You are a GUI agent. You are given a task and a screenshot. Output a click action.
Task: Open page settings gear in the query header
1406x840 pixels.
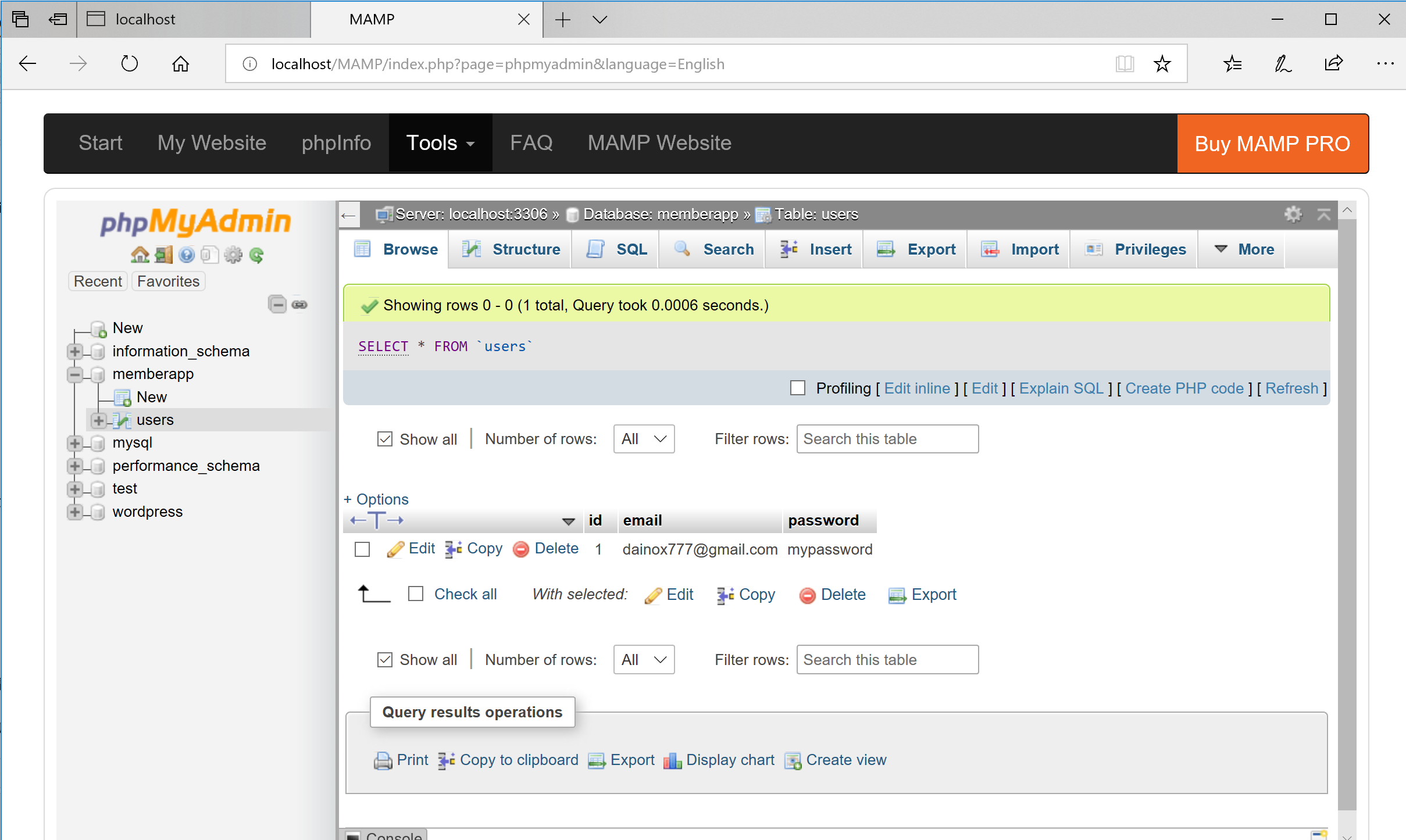(1294, 214)
